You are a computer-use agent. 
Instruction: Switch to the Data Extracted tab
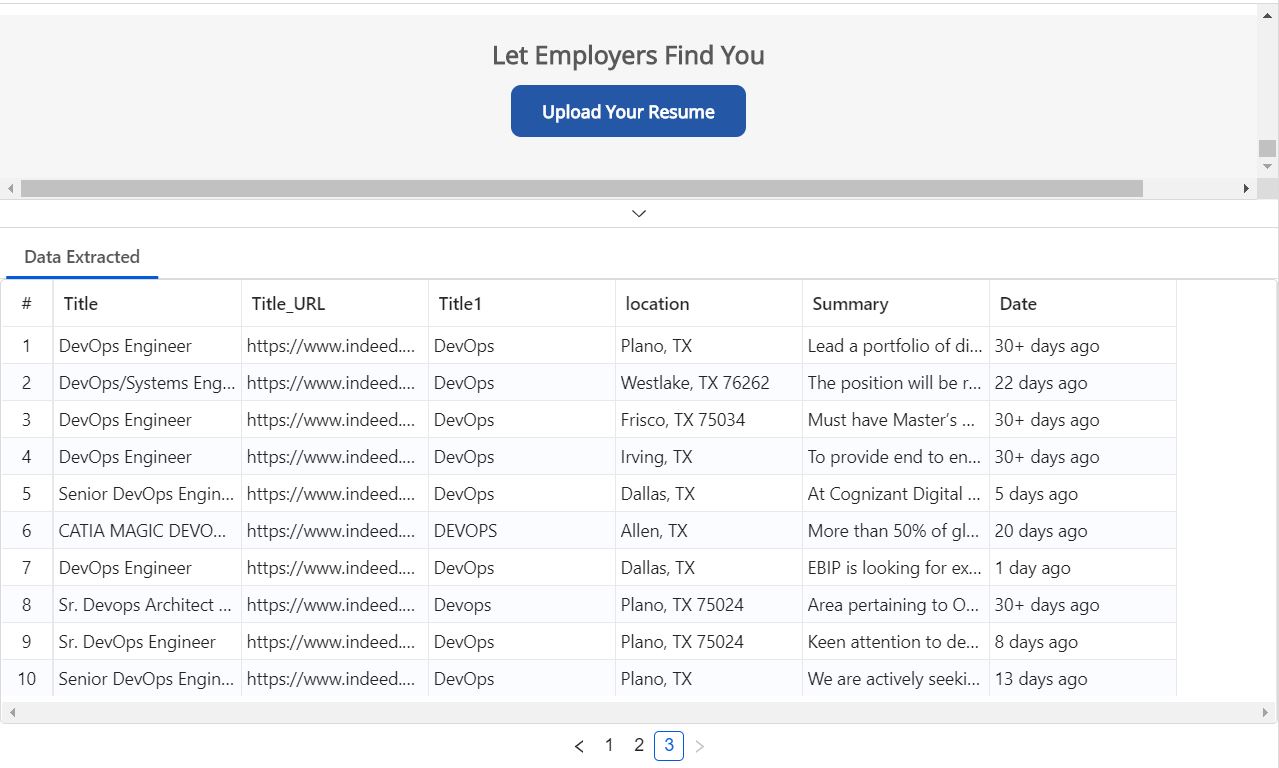point(82,257)
